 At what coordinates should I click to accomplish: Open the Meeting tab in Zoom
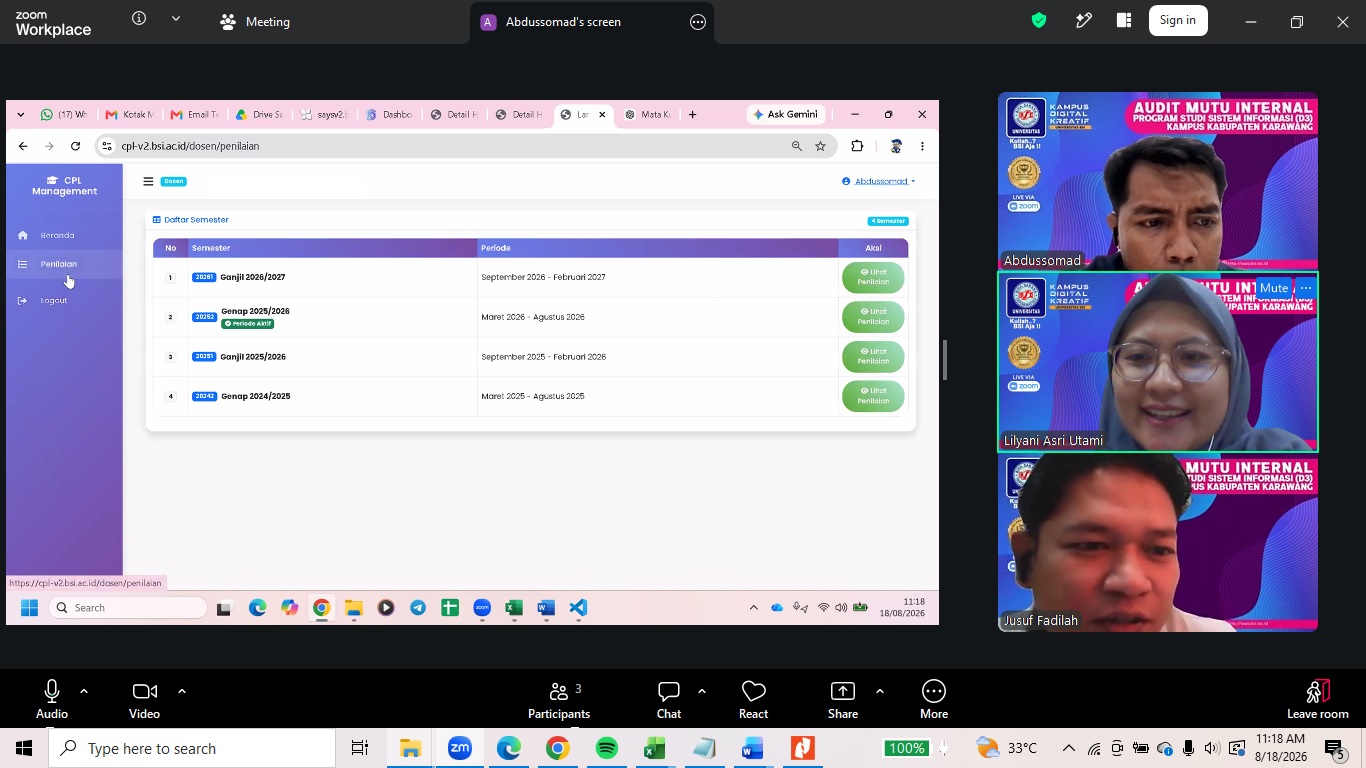255,21
